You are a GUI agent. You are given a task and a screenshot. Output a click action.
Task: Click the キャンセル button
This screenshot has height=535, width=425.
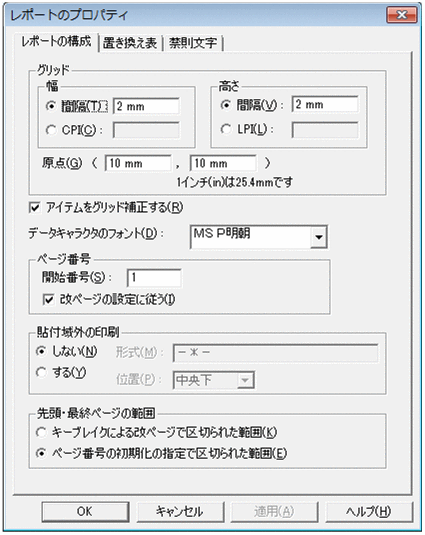click(x=180, y=511)
